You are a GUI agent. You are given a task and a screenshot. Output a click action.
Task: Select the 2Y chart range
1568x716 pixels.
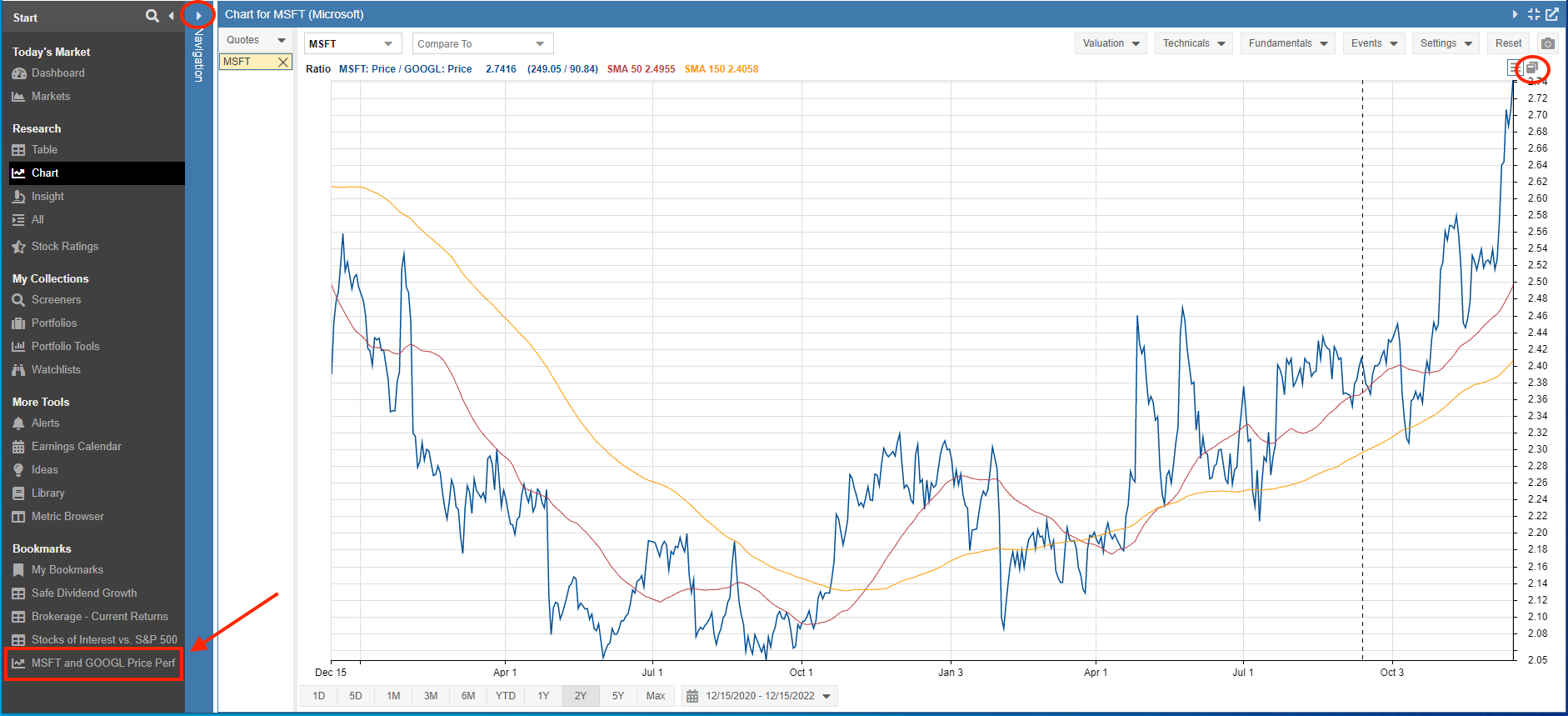click(x=581, y=696)
